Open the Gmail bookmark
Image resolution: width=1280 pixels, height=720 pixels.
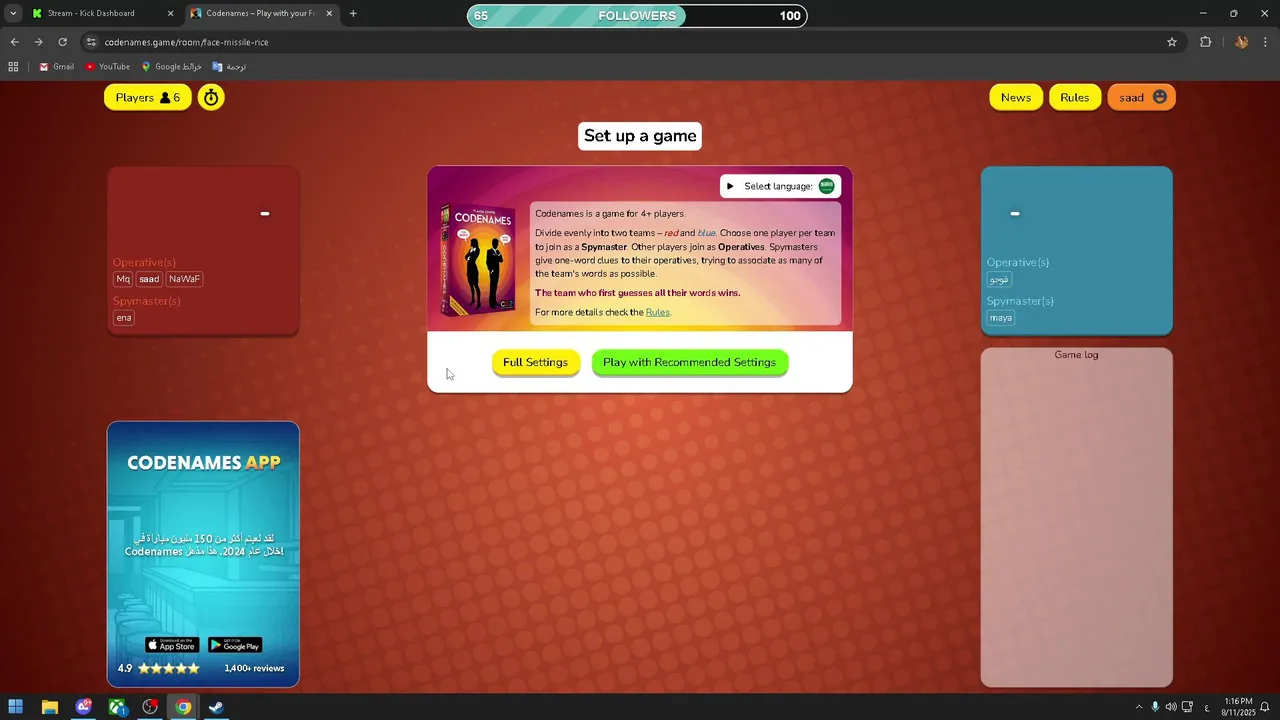pyautogui.click(x=57, y=67)
